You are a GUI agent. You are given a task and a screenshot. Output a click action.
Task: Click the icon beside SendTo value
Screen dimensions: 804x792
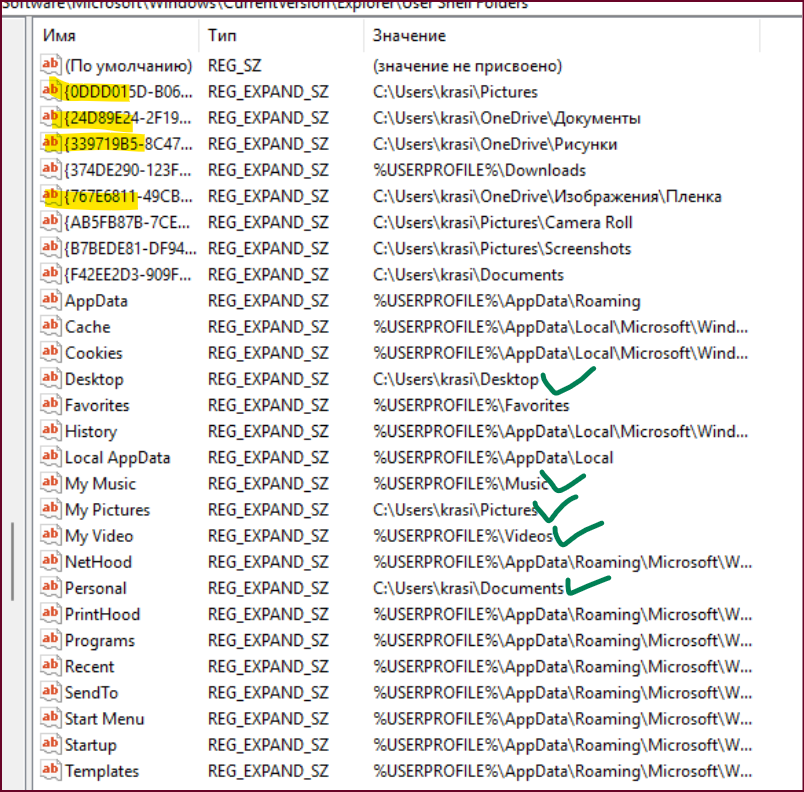(x=50, y=692)
